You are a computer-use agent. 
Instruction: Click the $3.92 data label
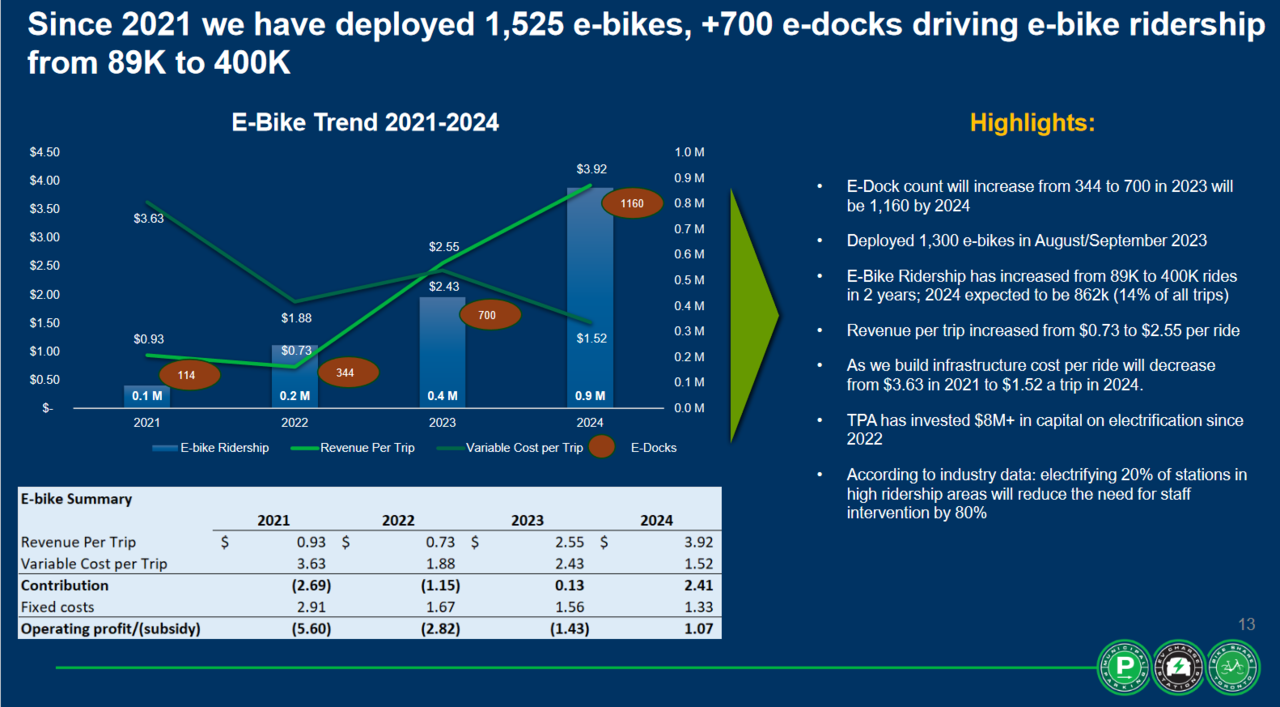(592, 168)
